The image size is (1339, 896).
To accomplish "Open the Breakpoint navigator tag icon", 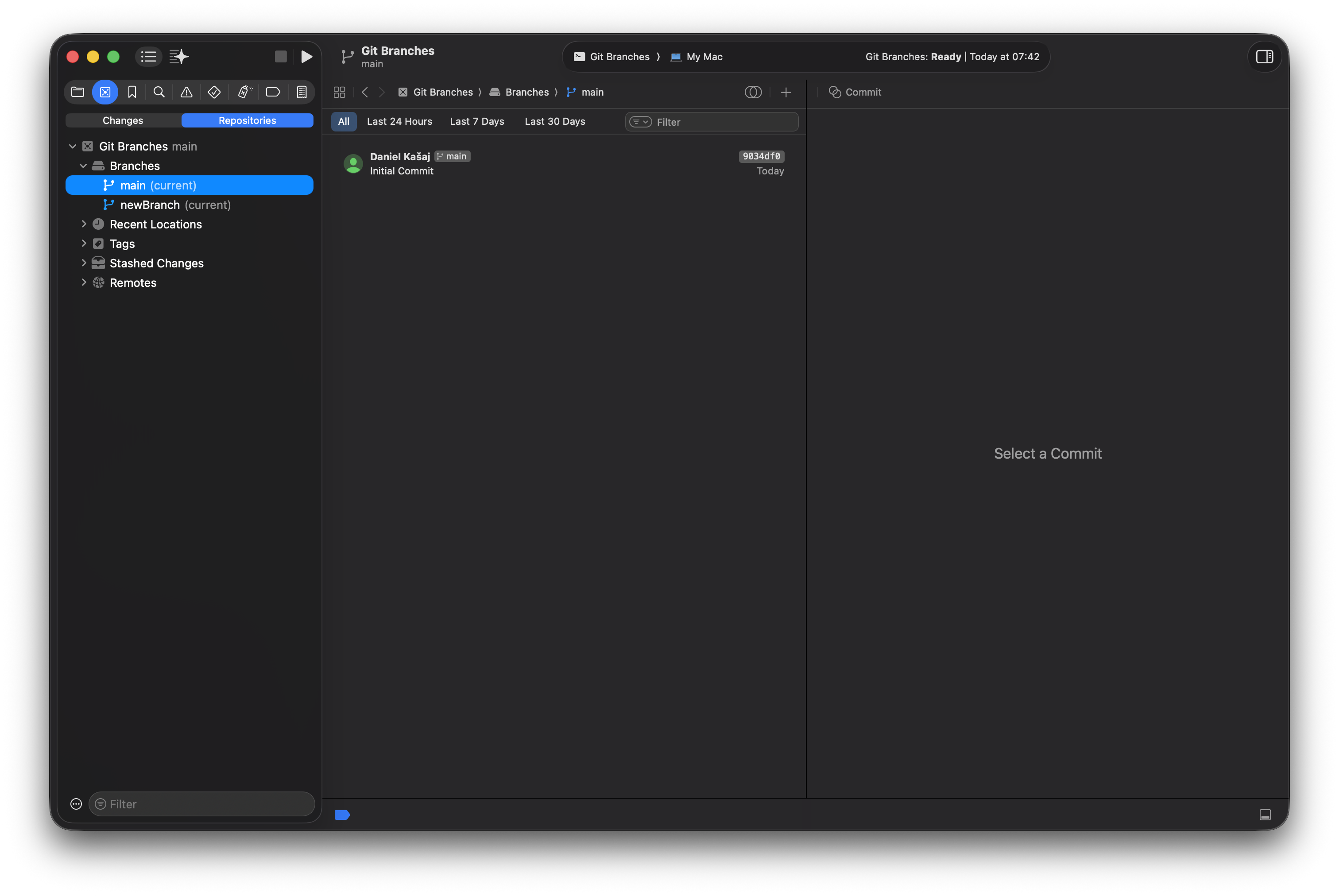I will 273,92.
